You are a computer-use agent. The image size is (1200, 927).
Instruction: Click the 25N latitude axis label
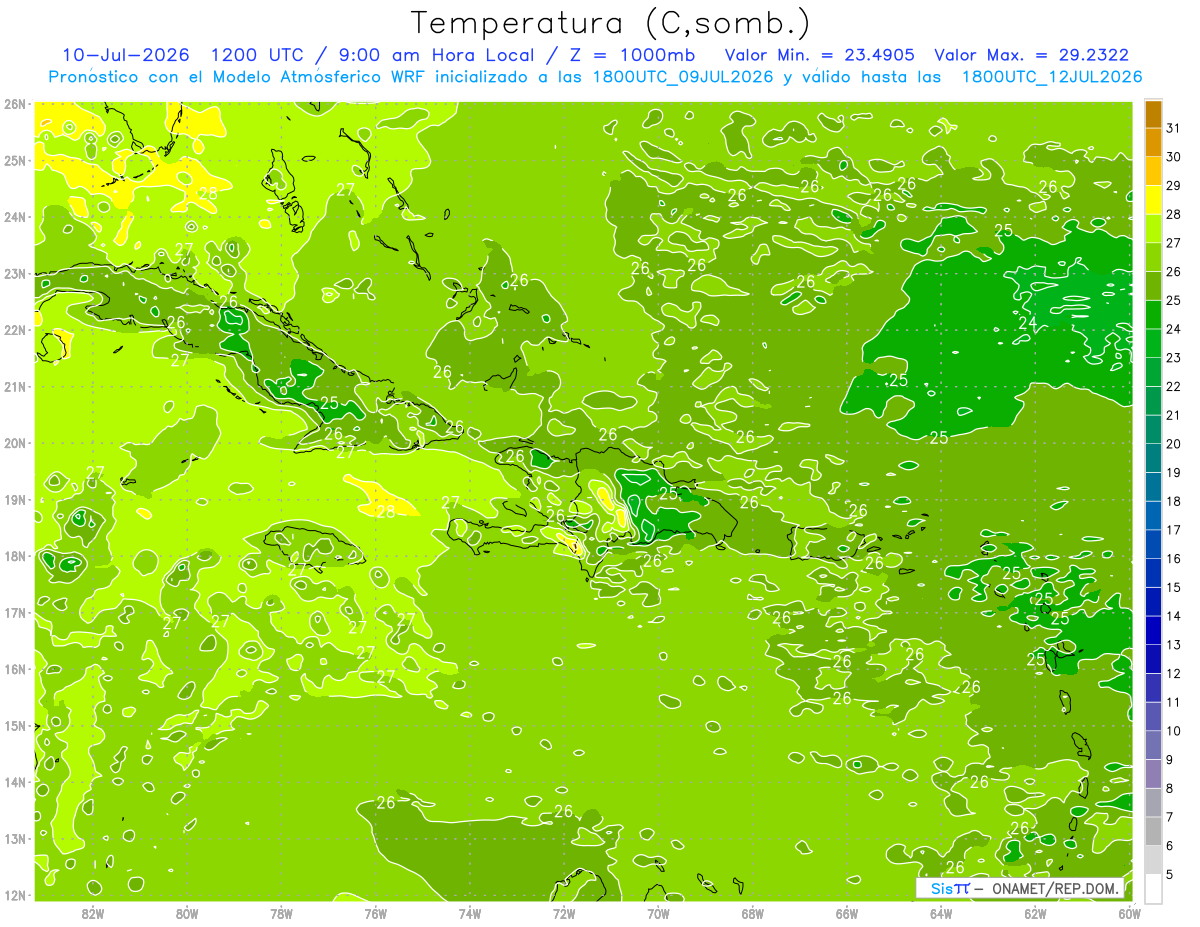pos(15,160)
